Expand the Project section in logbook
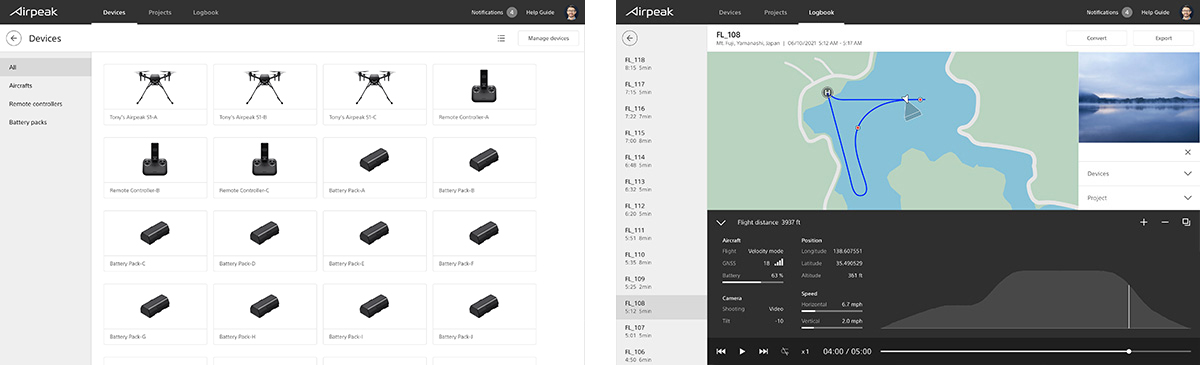Image resolution: width=1200 pixels, height=365 pixels. click(1138, 198)
